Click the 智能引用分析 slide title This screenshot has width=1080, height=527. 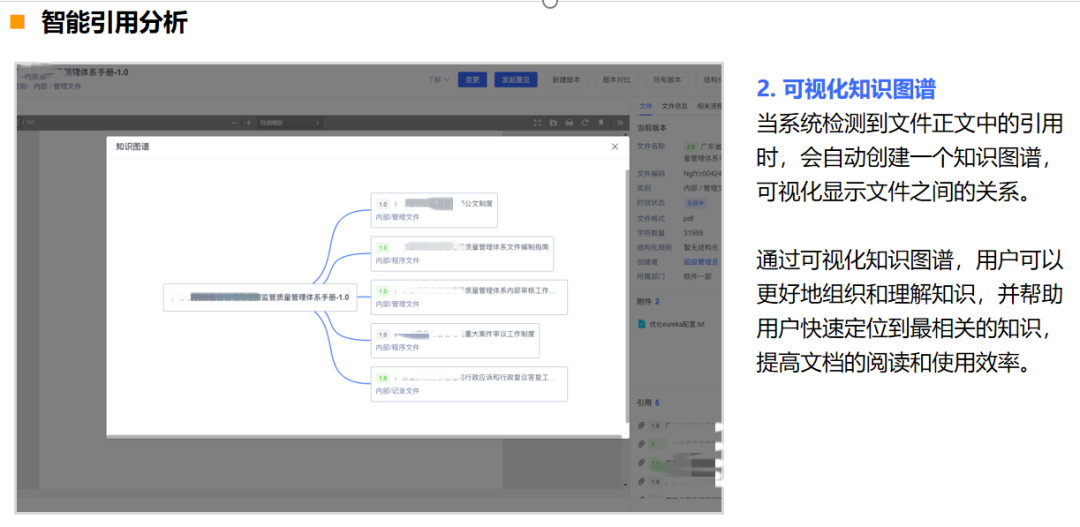[114, 23]
